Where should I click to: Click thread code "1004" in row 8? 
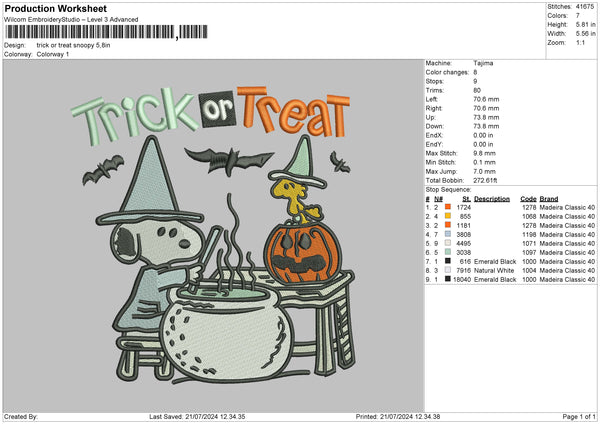529,271
